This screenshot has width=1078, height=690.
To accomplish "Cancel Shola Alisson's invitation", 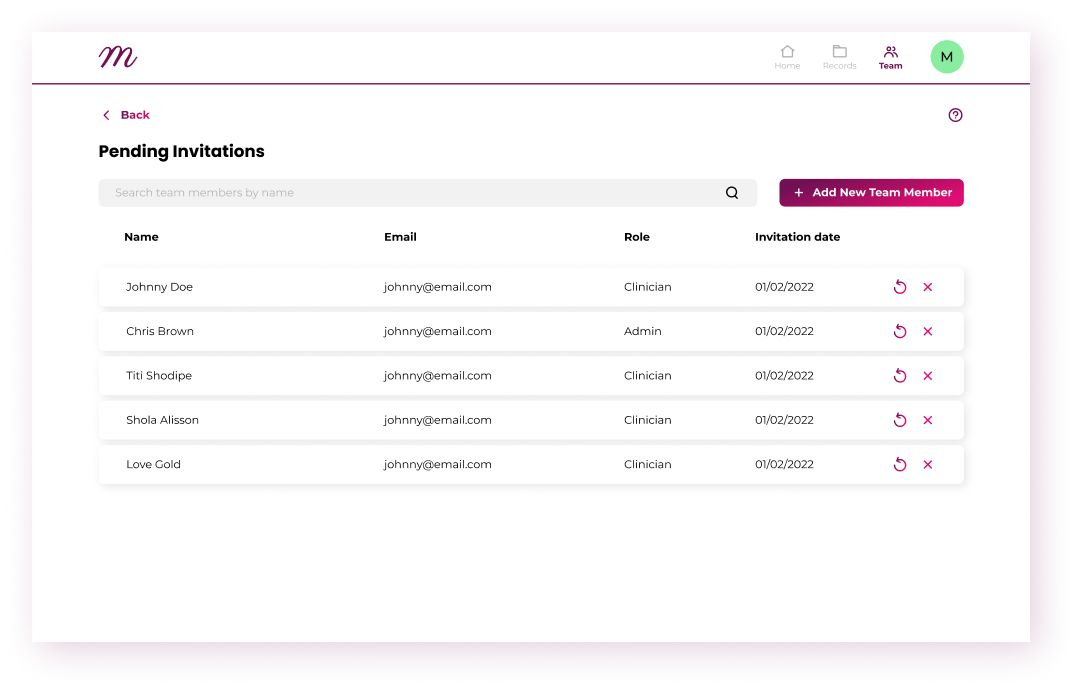I will (927, 420).
